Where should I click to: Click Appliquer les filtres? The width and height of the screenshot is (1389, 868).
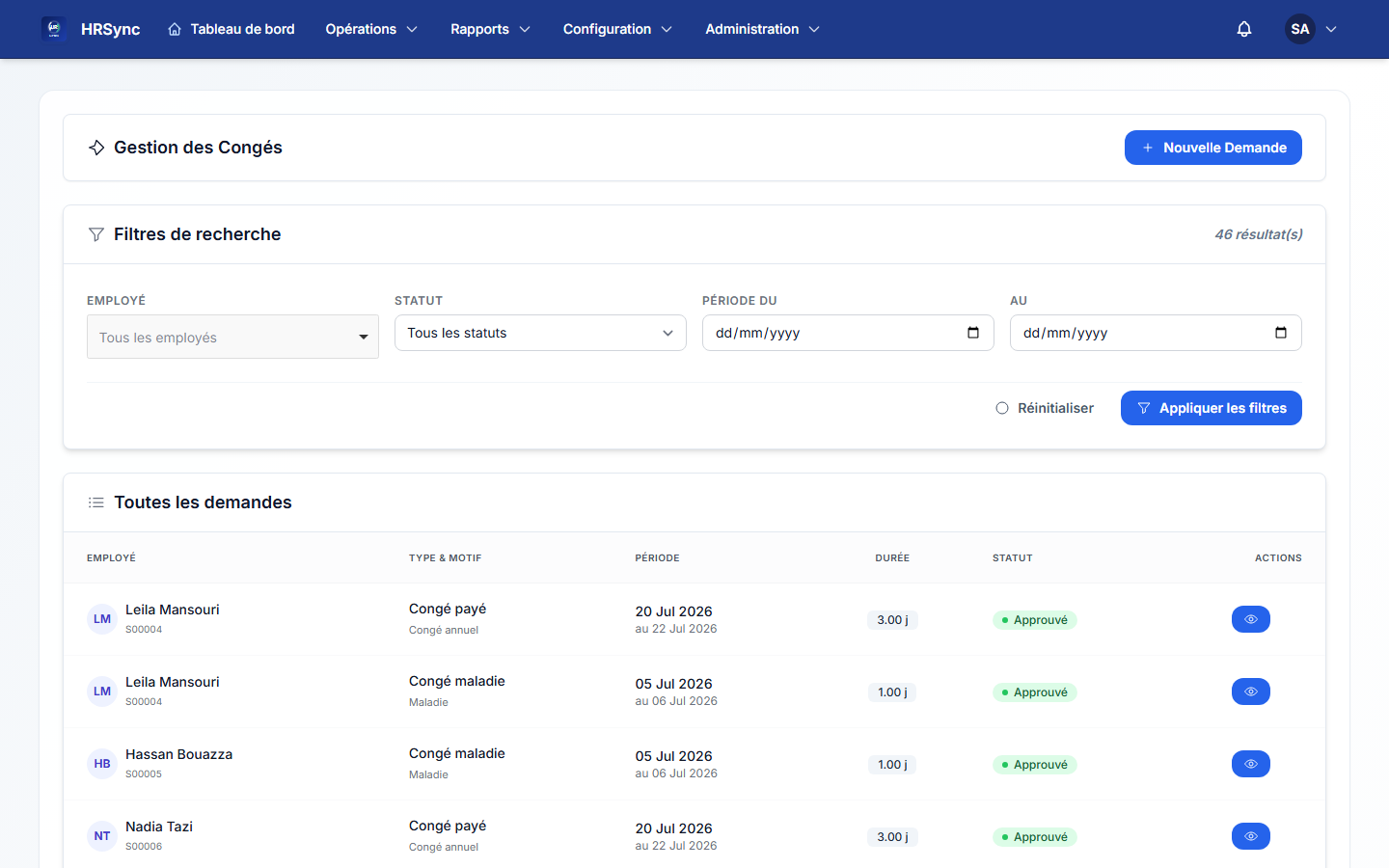(1212, 408)
